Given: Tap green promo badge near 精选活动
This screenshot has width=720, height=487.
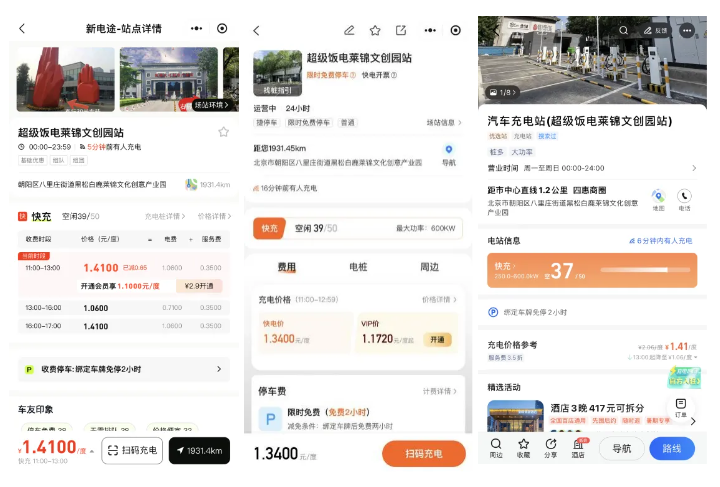Looking at the screenshot, I should pos(684,377).
